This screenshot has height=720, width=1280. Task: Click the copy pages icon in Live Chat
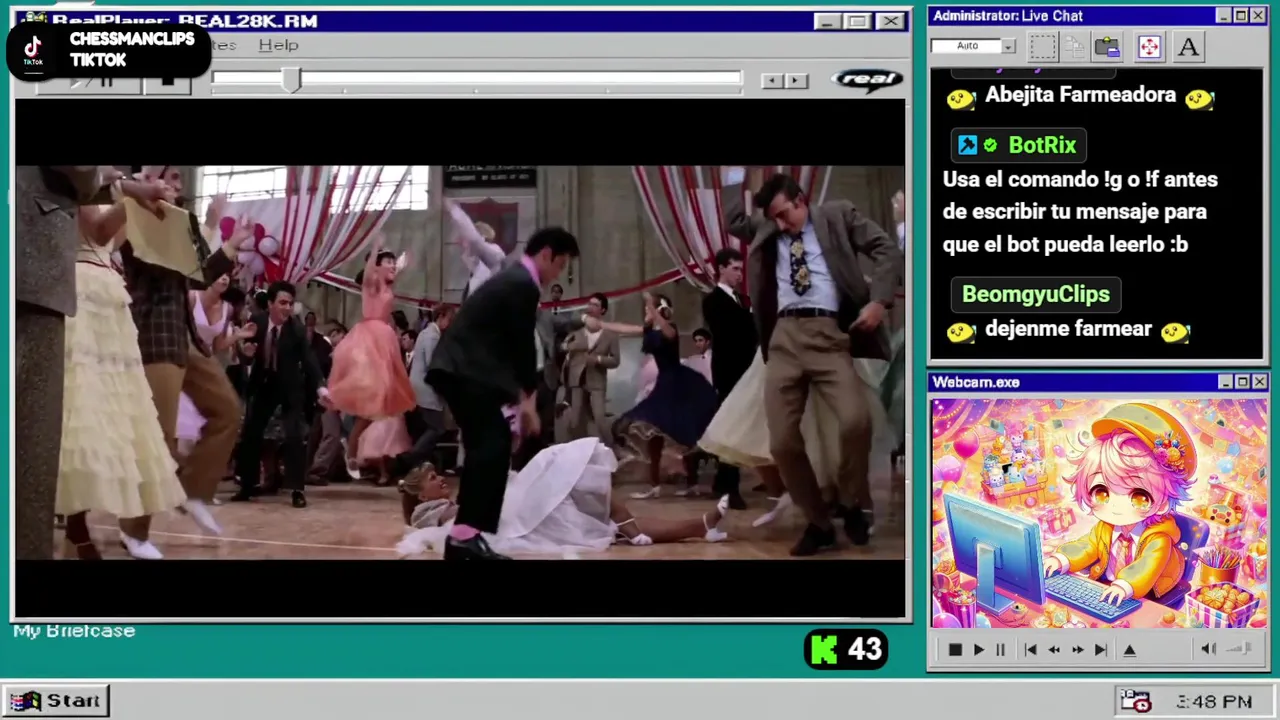[1075, 46]
